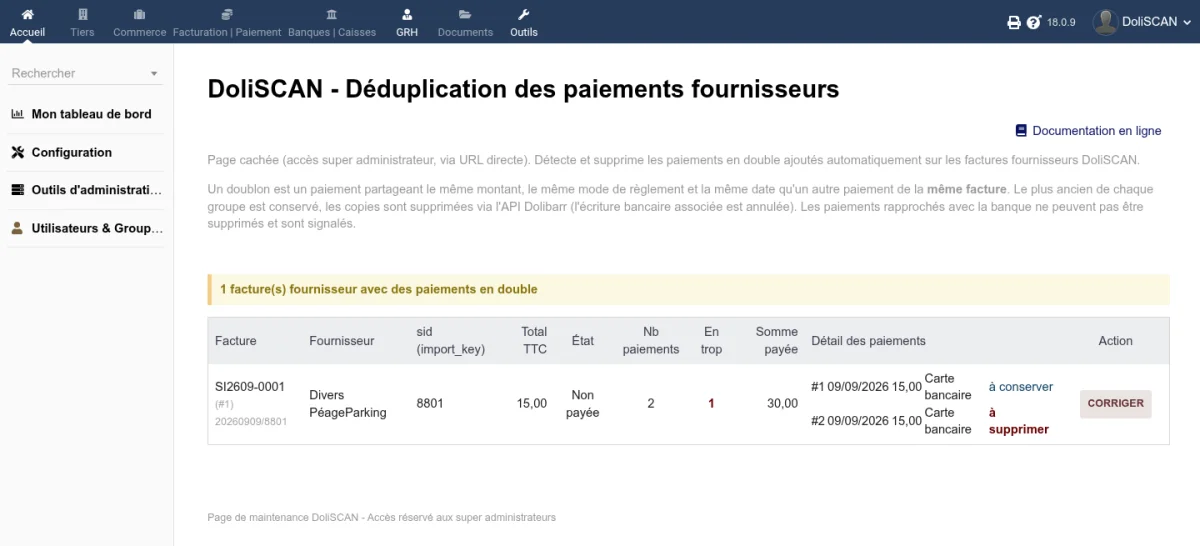Click the documentation book icon

point(1021,131)
